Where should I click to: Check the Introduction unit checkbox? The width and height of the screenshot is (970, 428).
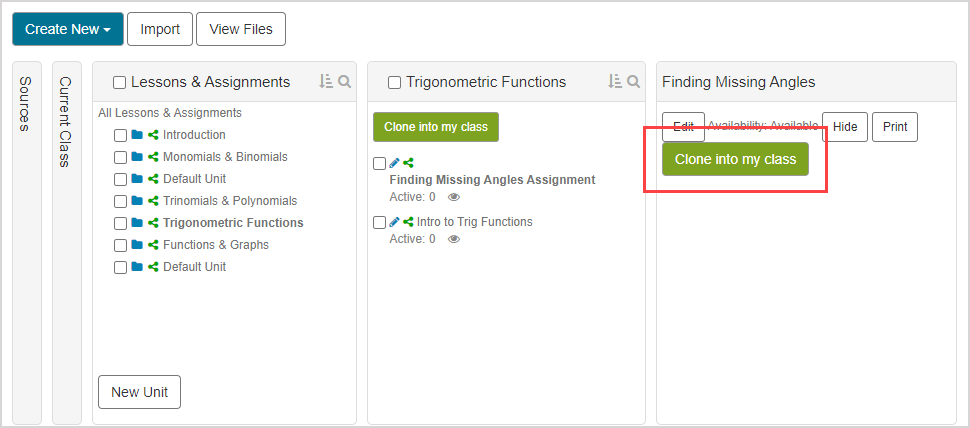tap(120, 135)
